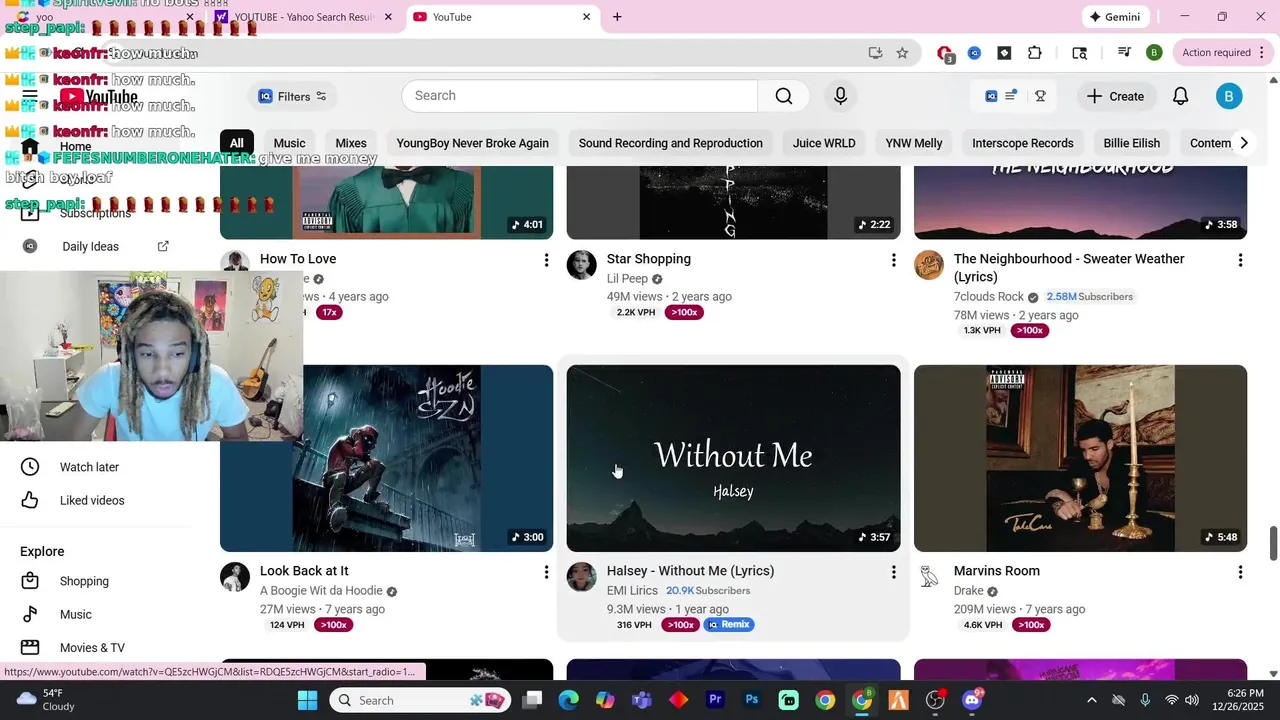Open vidIQ Filters toggle button

[292, 96]
